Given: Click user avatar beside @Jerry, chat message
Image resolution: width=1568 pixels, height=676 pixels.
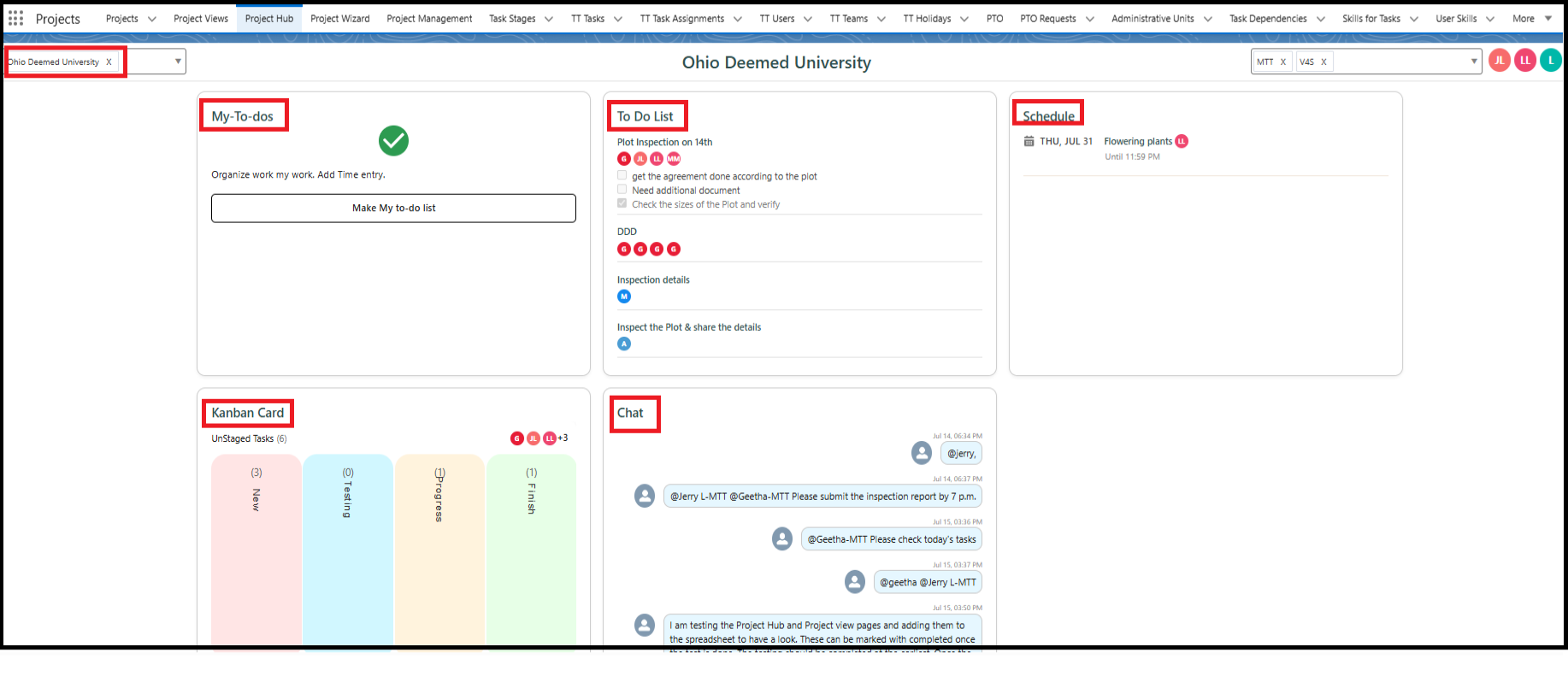Looking at the screenshot, I should click(922, 453).
